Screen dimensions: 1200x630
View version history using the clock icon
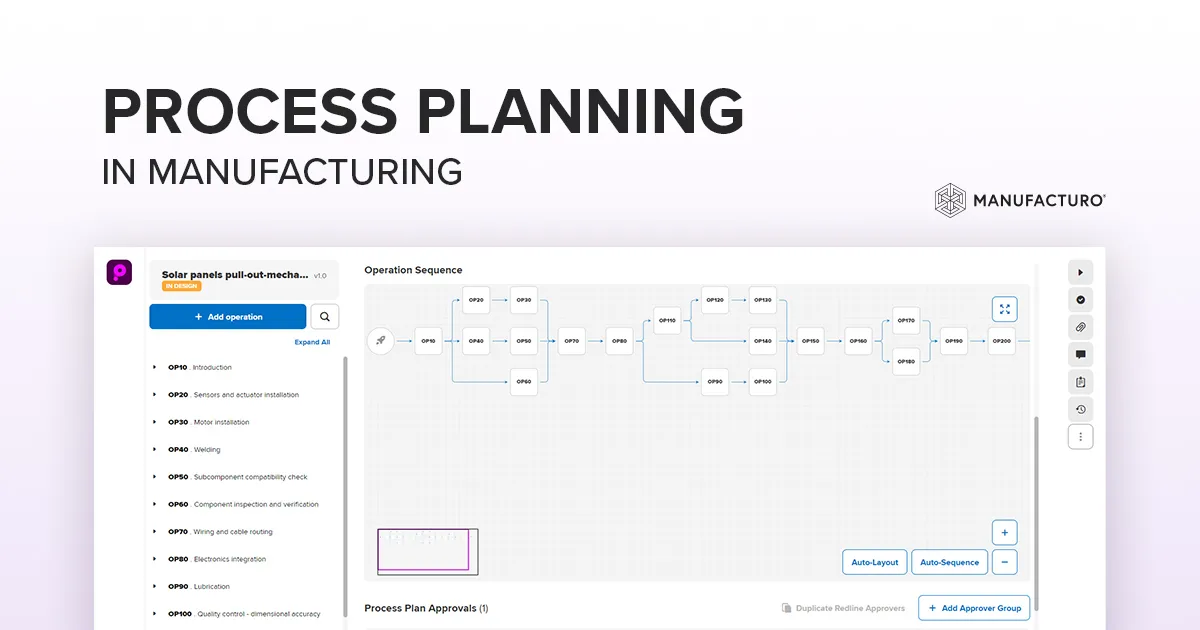pyautogui.click(x=1080, y=409)
